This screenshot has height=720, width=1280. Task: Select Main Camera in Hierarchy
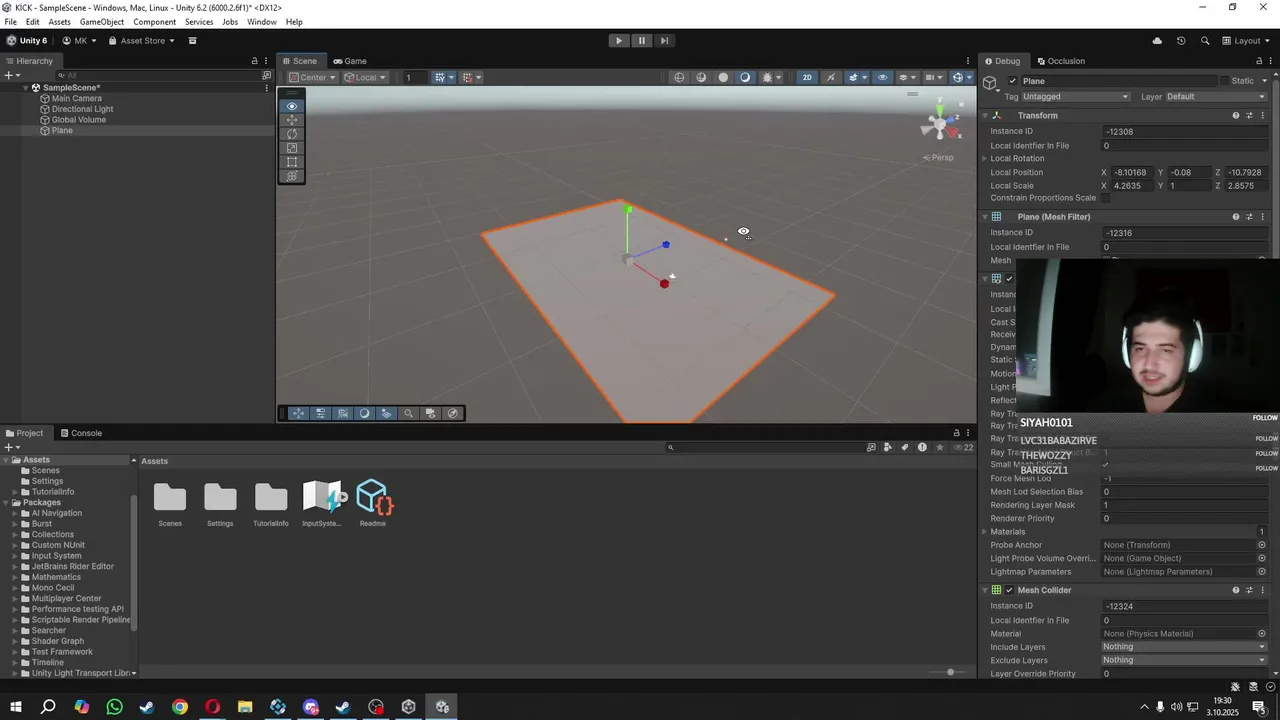[77, 98]
